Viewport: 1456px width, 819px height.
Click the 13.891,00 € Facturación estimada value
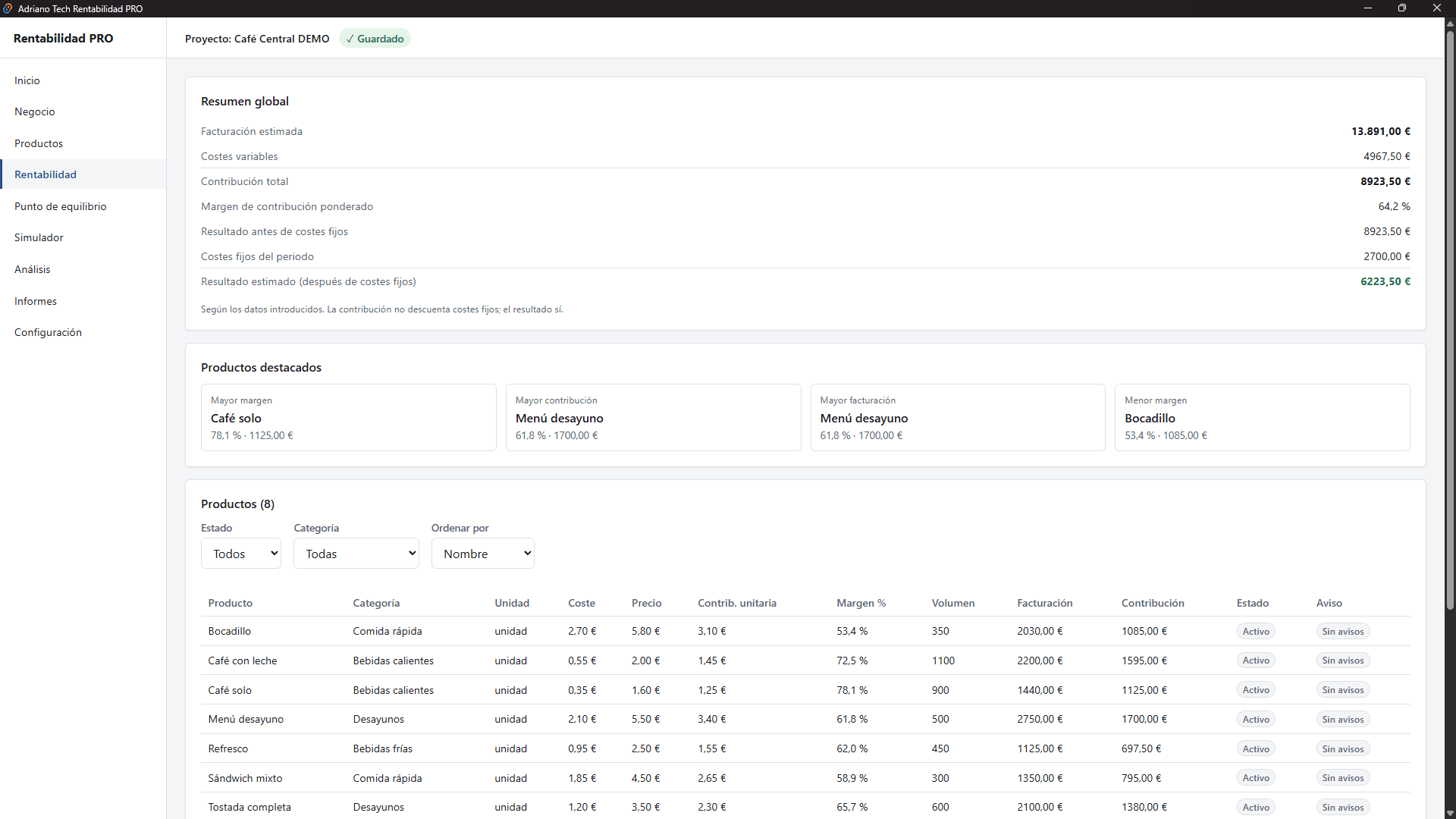(1381, 131)
